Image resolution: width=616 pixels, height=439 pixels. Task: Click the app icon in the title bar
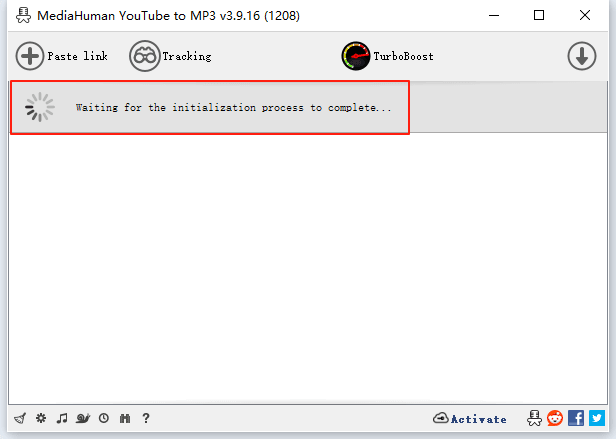18,15
